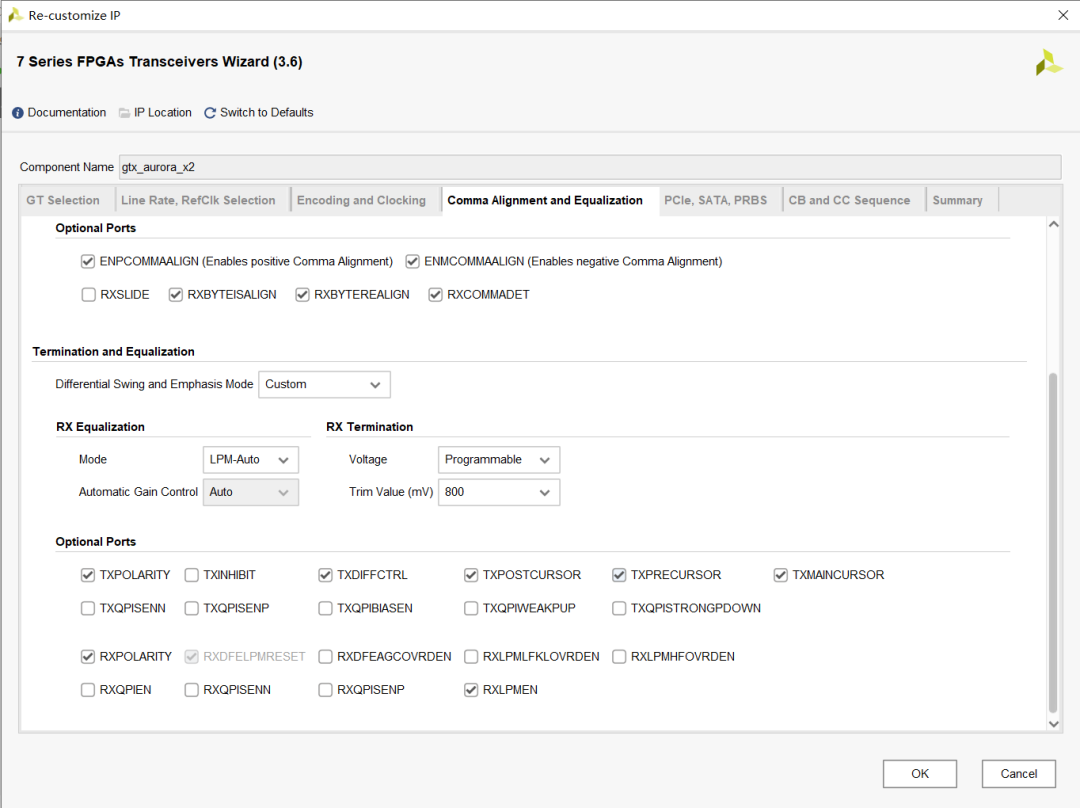
Task: Click OK to apply settings
Action: pyautogui.click(x=920, y=774)
